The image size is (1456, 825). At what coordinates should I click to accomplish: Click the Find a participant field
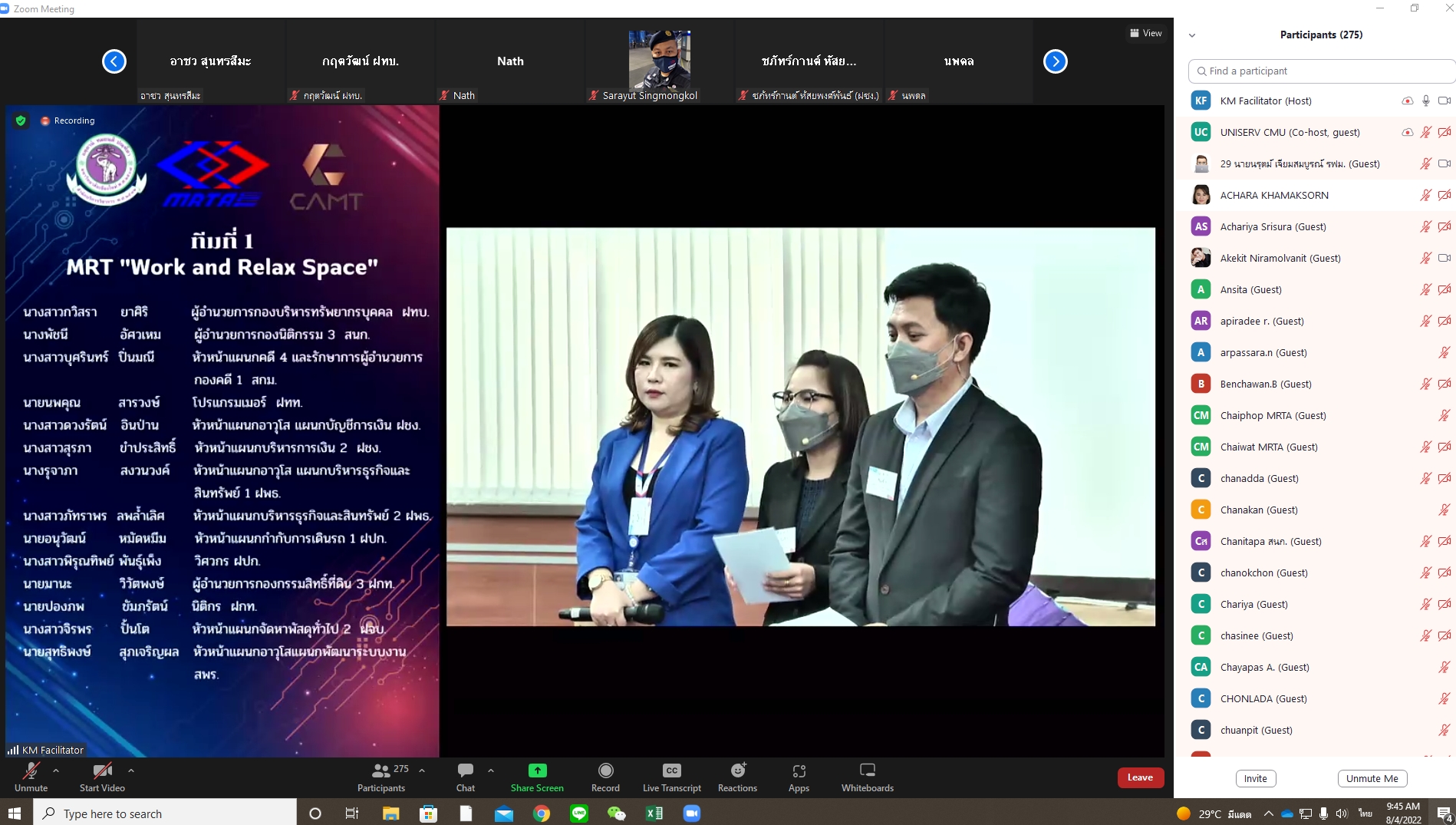(1321, 71)
